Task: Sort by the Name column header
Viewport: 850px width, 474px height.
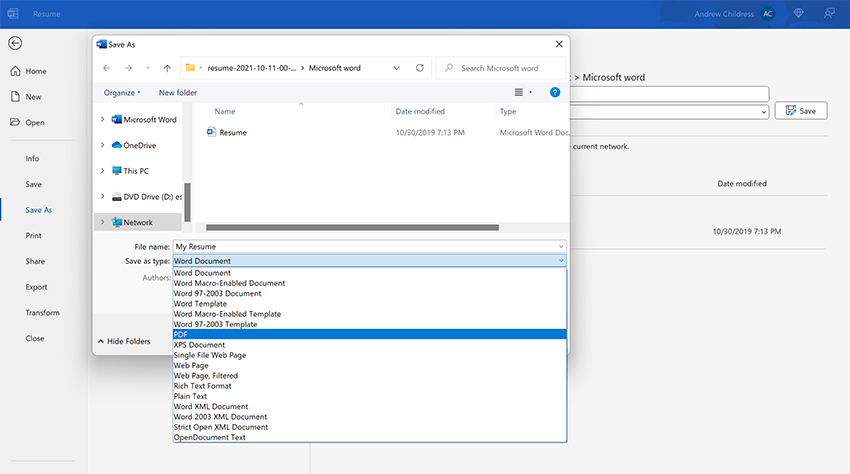Action: [225, 111]
